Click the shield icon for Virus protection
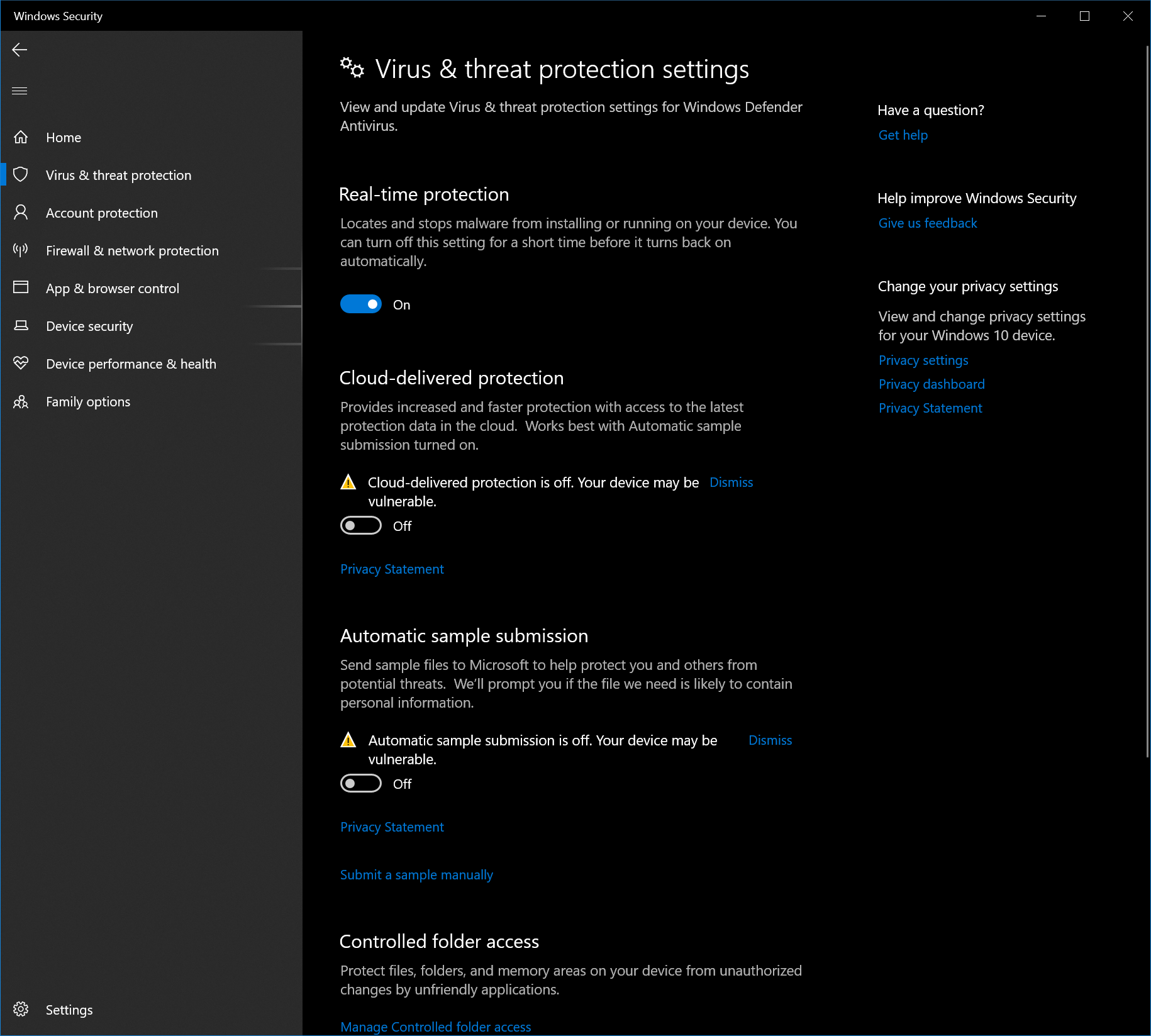1151x1036 pixels. point(21,175)
